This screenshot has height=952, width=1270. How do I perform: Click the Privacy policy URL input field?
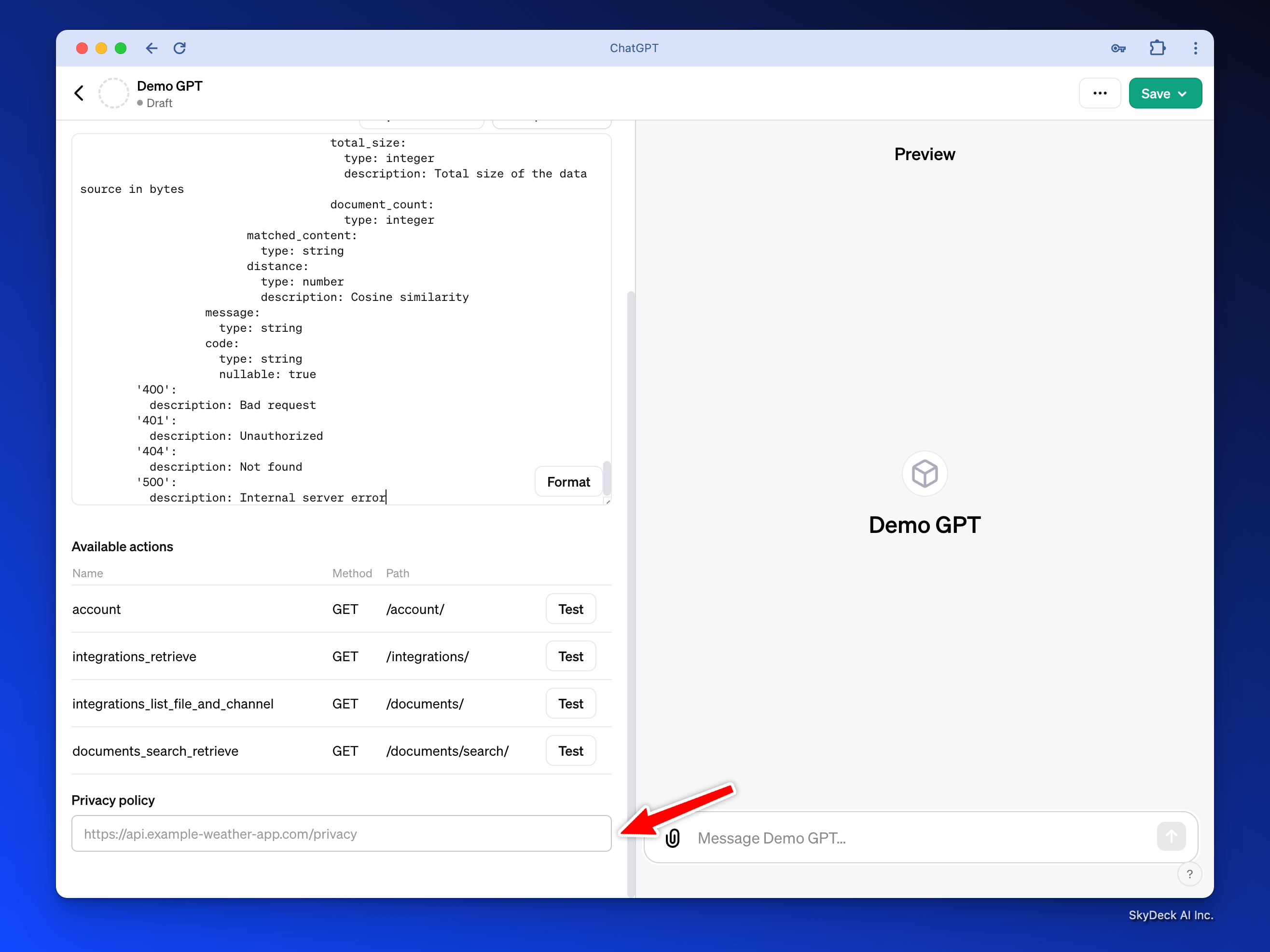point(341,834)
